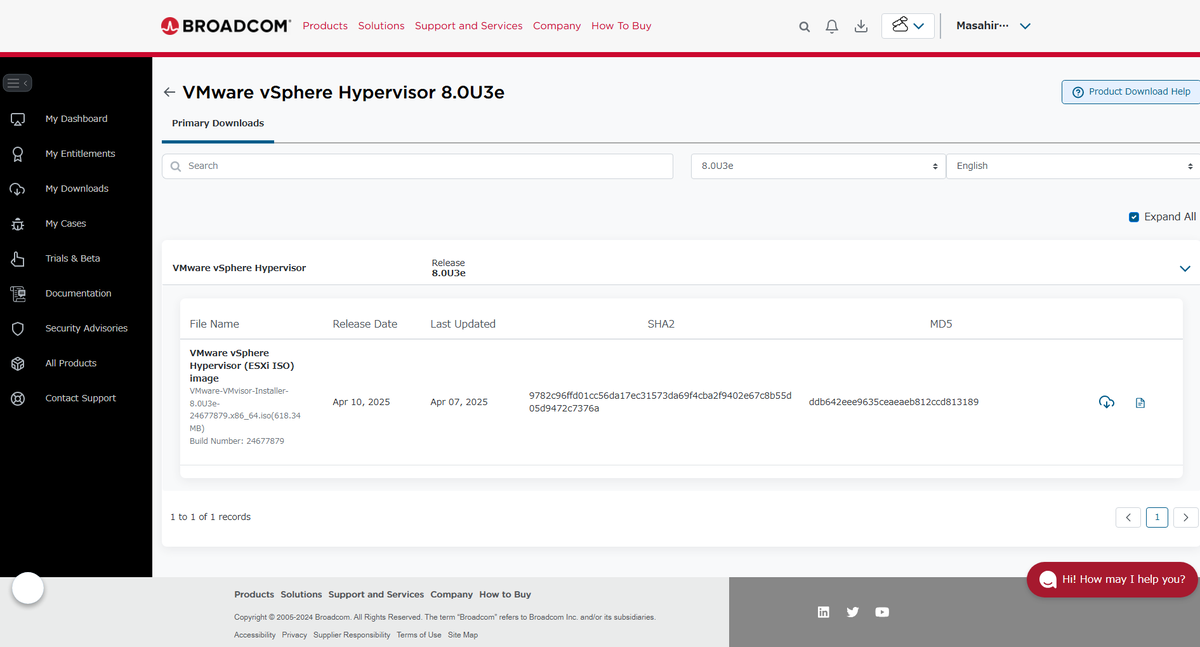Click the My Cases bug icon
This screenshot has height=647, width=1200.
point(17,224)
